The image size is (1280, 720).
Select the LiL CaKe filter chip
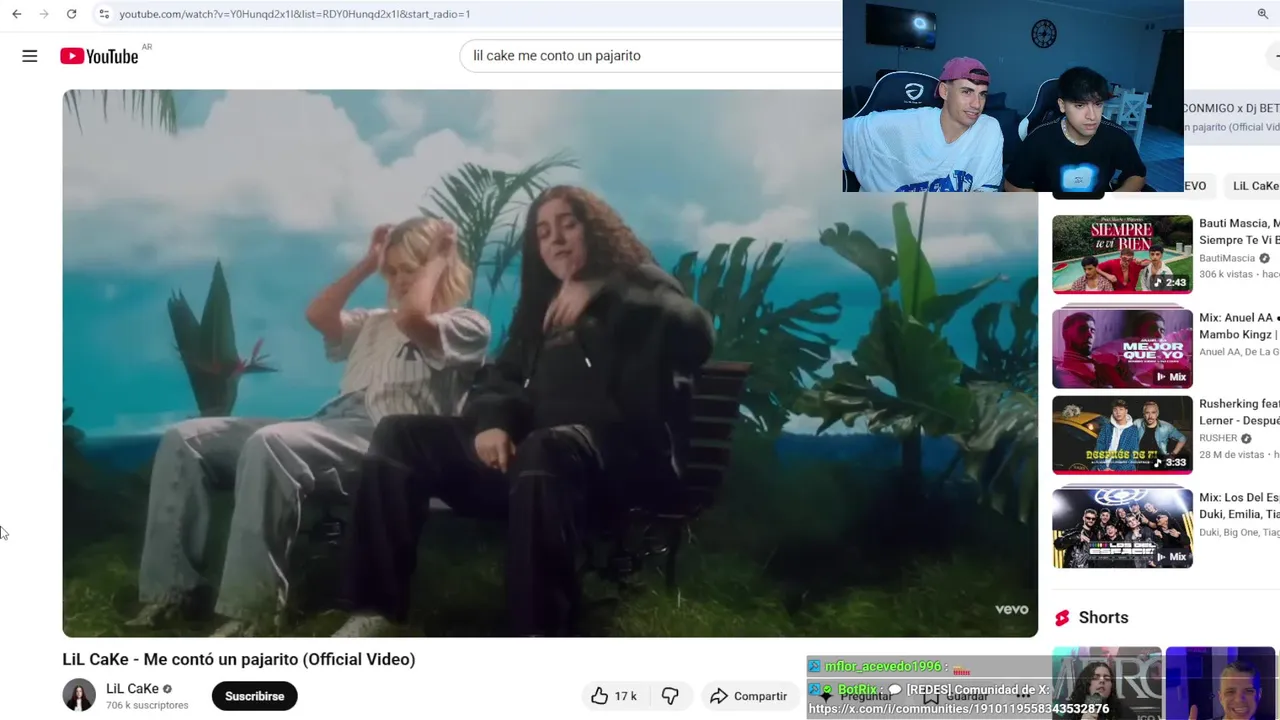tap(1254, 186)
